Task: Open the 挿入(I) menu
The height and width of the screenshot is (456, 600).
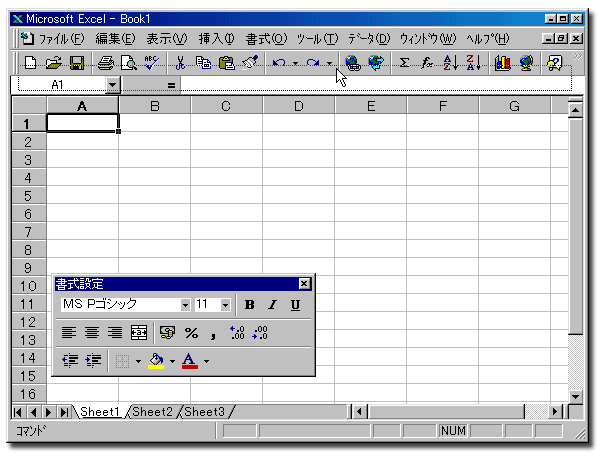Action: (216, 39)
